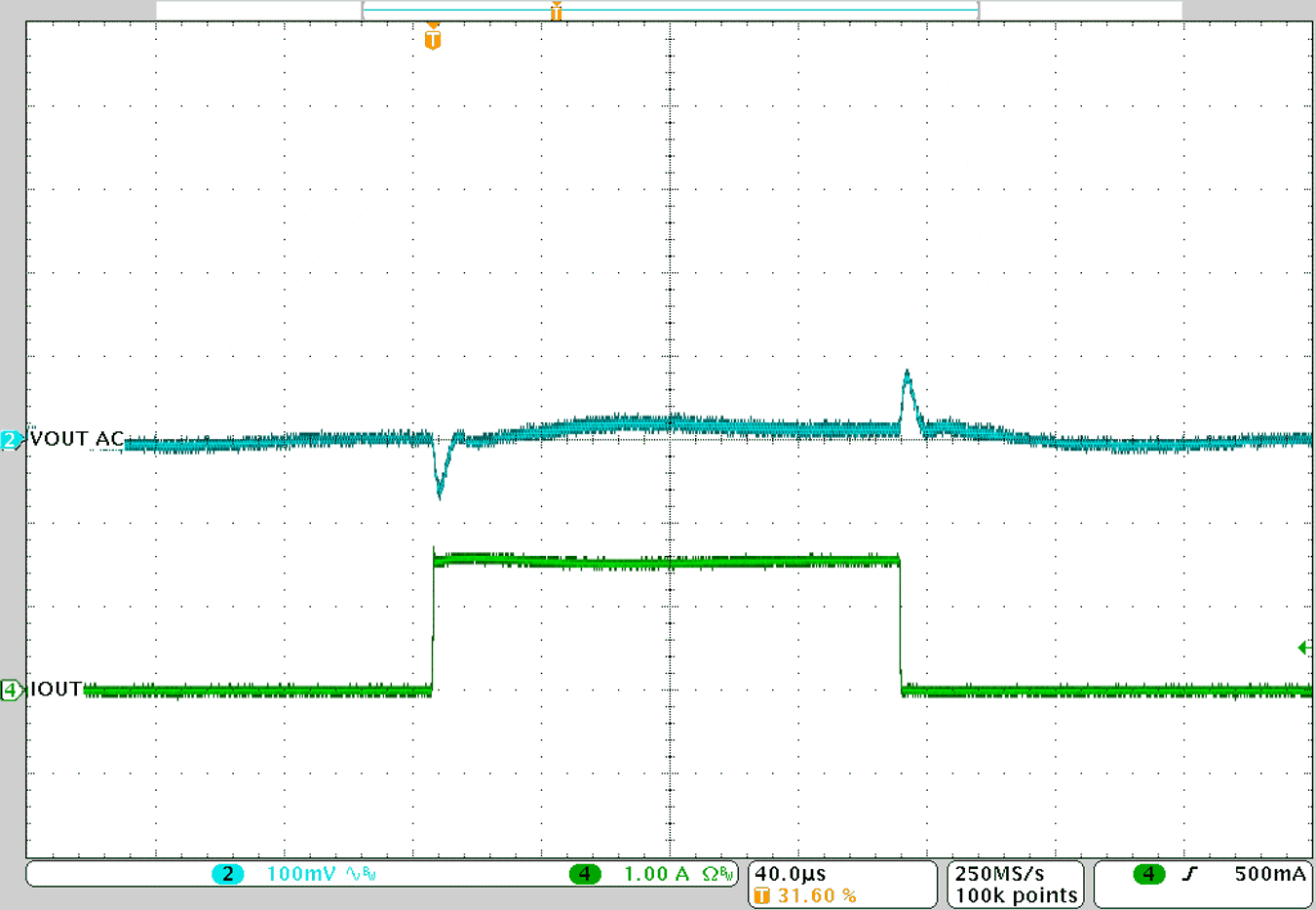Select the VOUT AC waveform label
Image resolution: width=1316 pixels, height=910 pixels.
(77, 439)
